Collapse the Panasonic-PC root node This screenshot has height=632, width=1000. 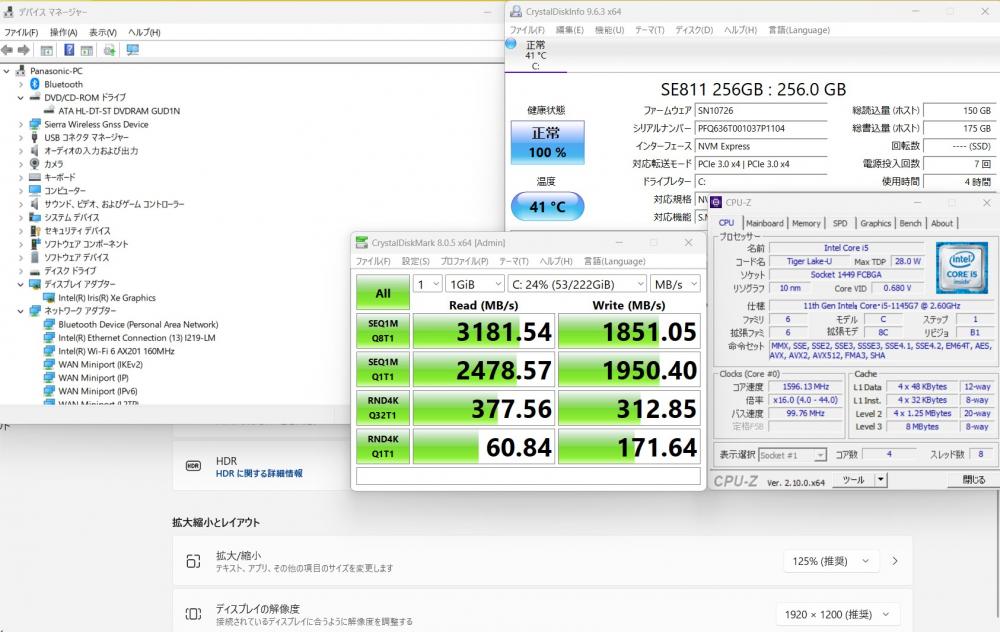(6, 71)
